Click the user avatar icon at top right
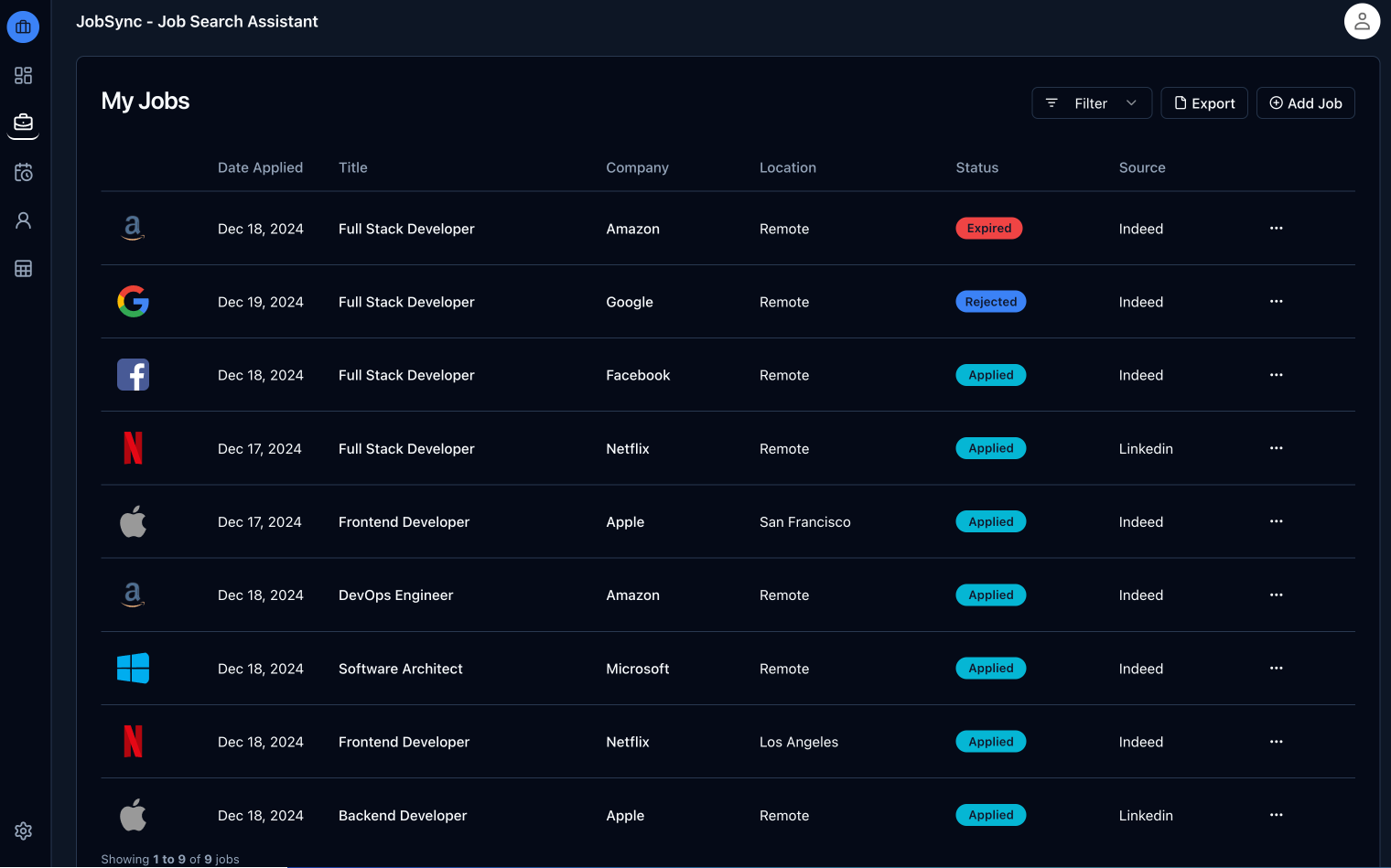 tap(1362, 21)
